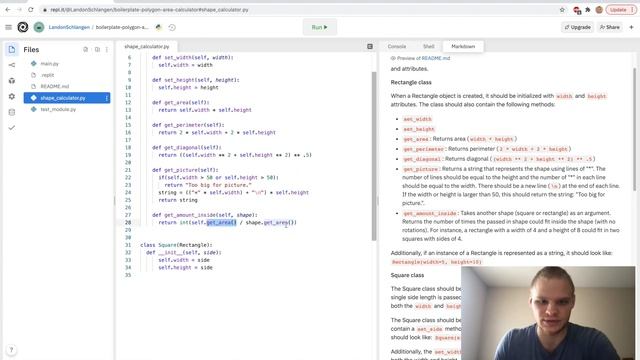Open the README.md link in preview header
Image resolution: width=640 pixels, height=360 pixels.
(x=436, y=58)
